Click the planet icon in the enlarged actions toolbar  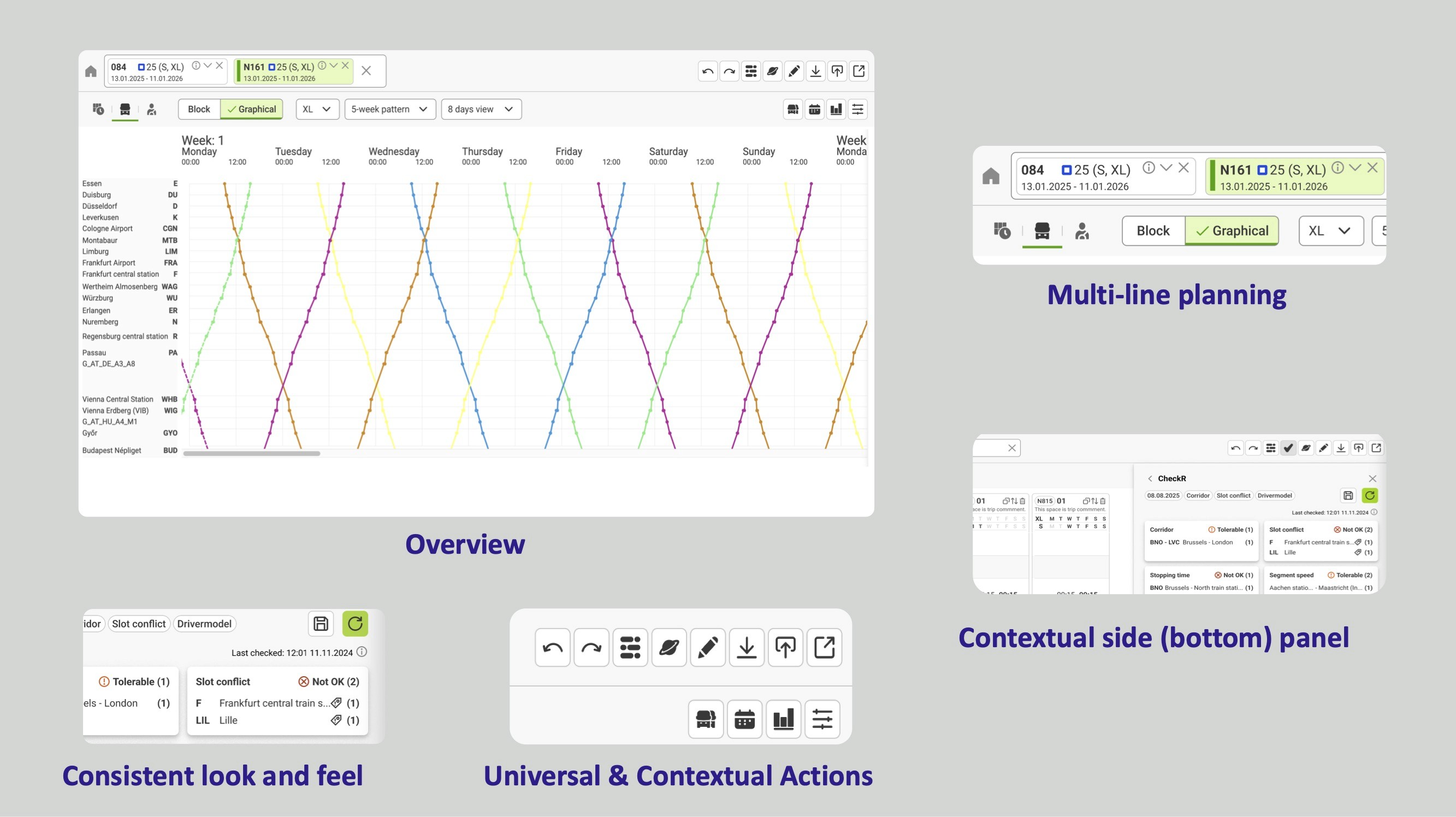[668, 647]
